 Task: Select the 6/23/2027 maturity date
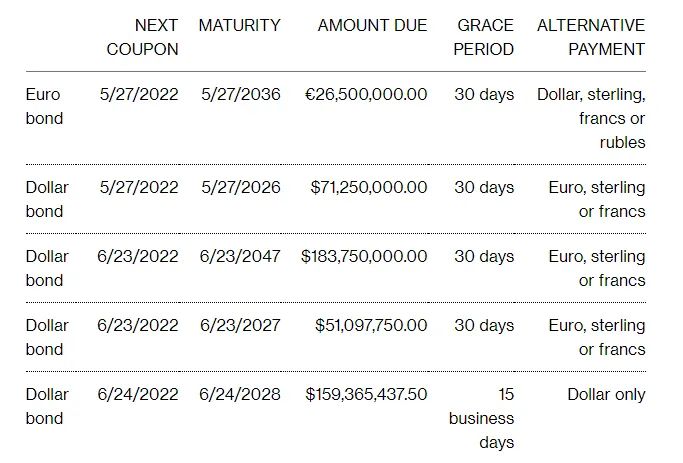(240, 325)
